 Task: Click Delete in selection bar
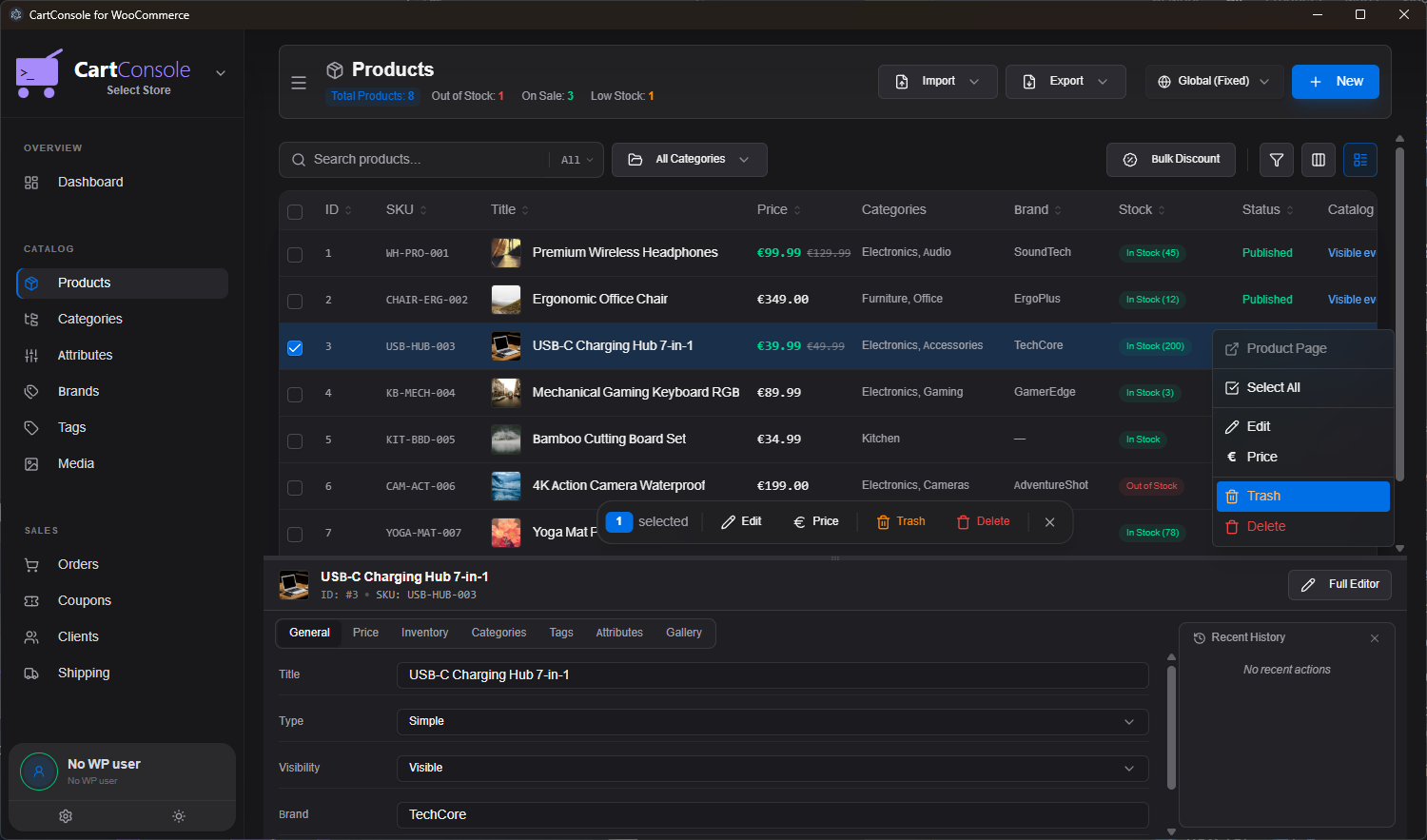984,522
